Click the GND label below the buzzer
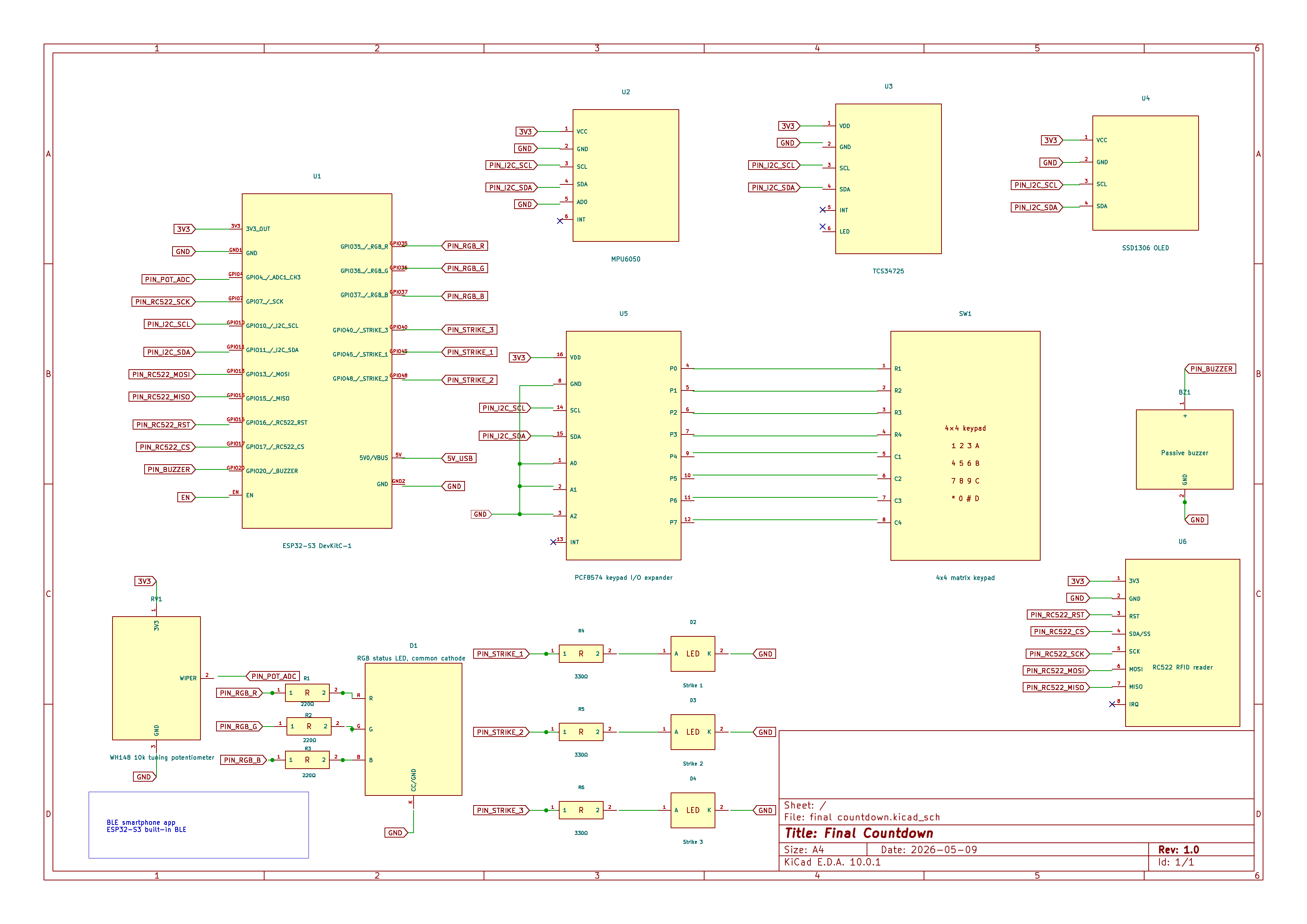The image size is (1307, 924). (x=1197, y=520)
